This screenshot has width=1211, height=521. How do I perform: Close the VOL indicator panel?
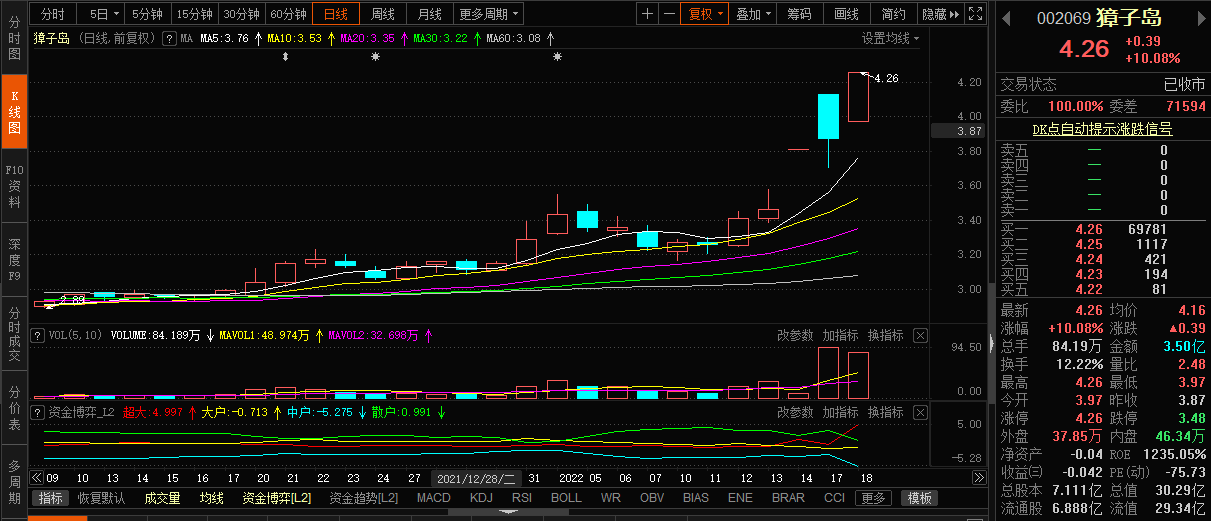(x=920, y=335)
